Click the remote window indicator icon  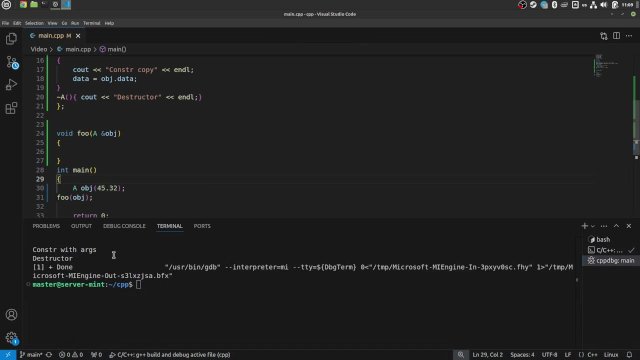click(x=8, y=355)
